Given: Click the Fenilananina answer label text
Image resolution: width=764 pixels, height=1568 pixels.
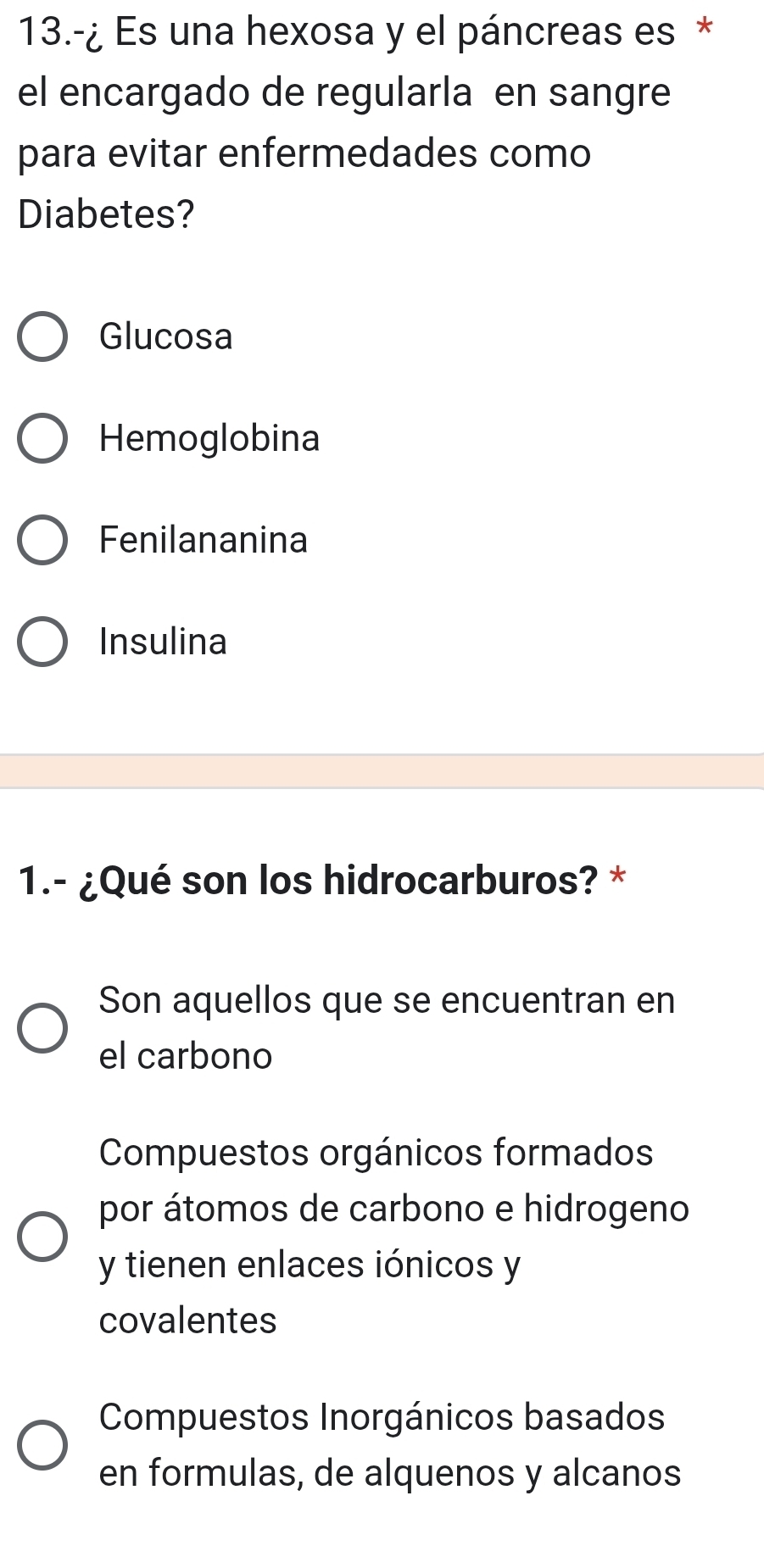Looking at the screenshot, I should click(204, 540).
